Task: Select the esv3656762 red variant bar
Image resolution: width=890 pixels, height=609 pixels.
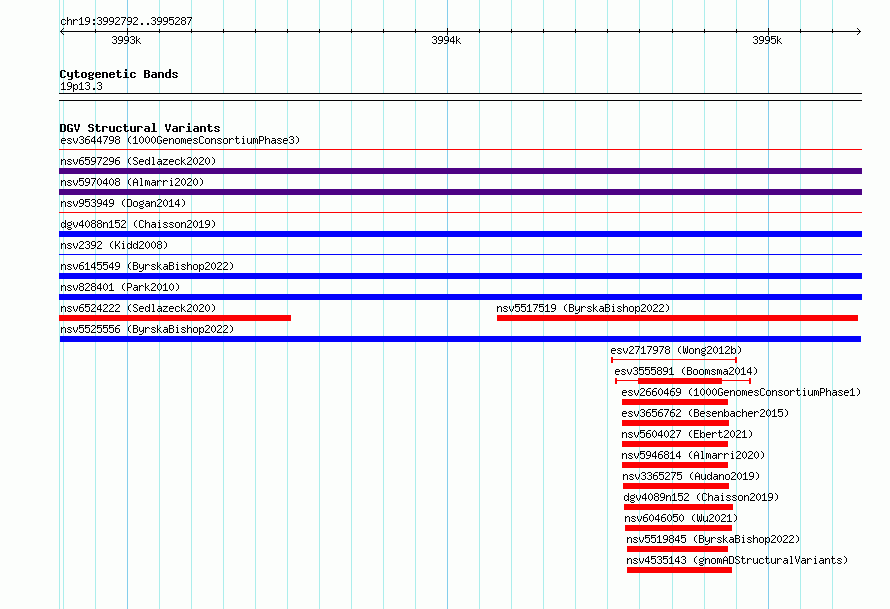Action: point(675,423)
